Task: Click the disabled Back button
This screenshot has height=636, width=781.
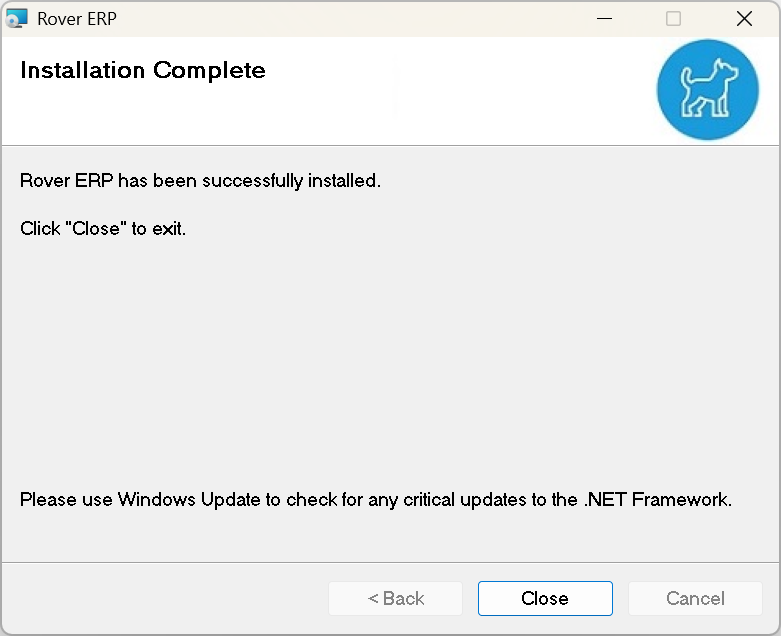Action: [395, 598]
